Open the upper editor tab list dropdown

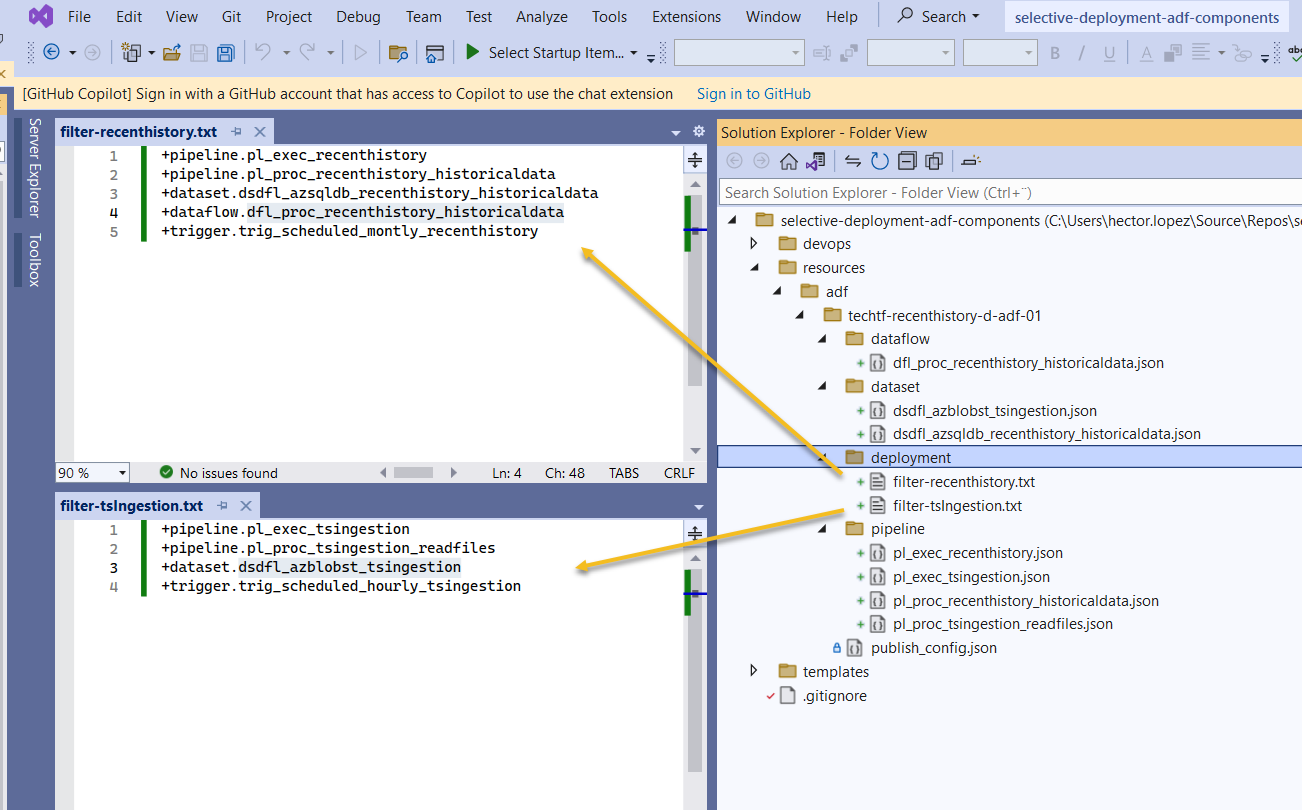[x=674, y=132]
